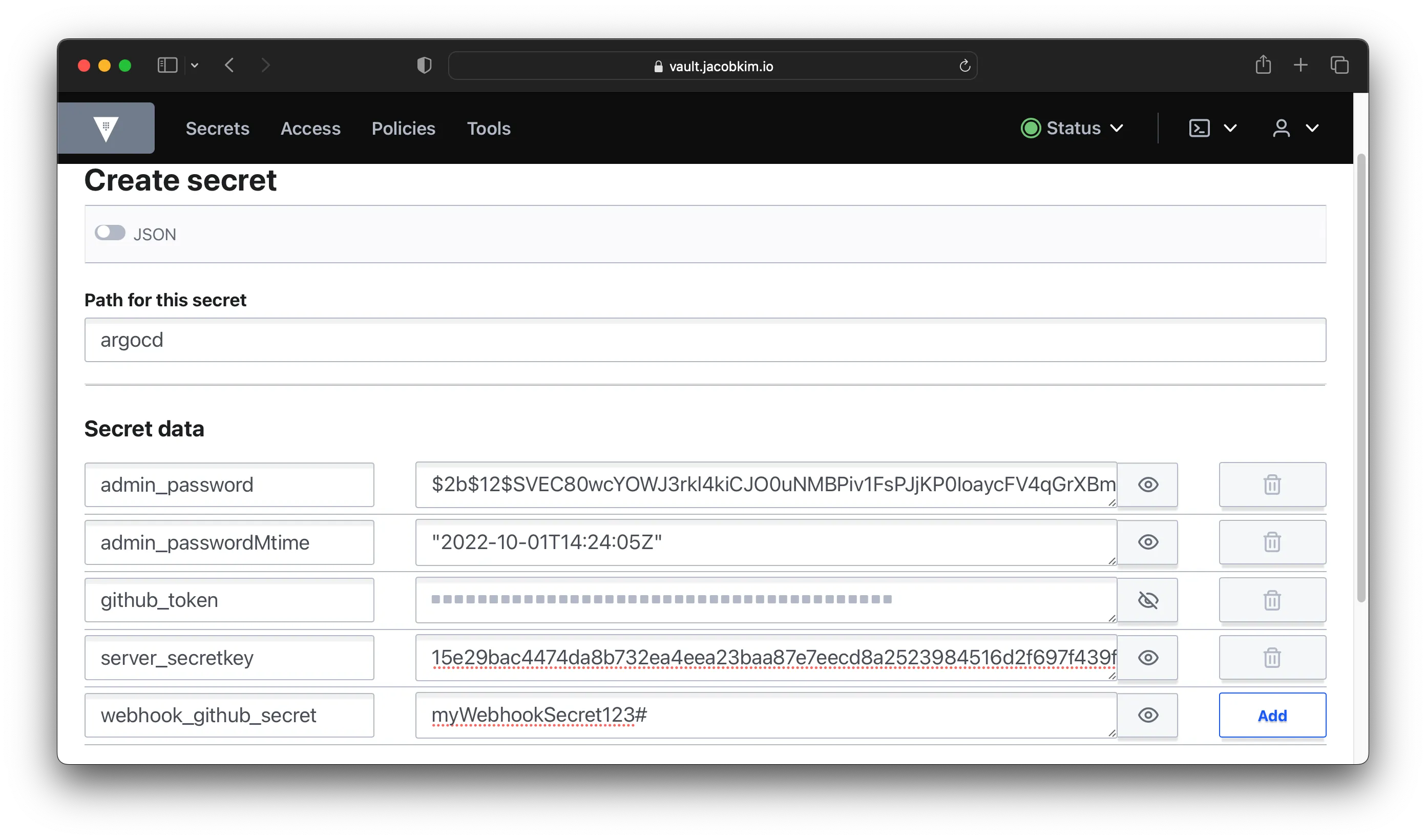Click the user account icon
The image size is (1426, 840).
coord(1282,129)
